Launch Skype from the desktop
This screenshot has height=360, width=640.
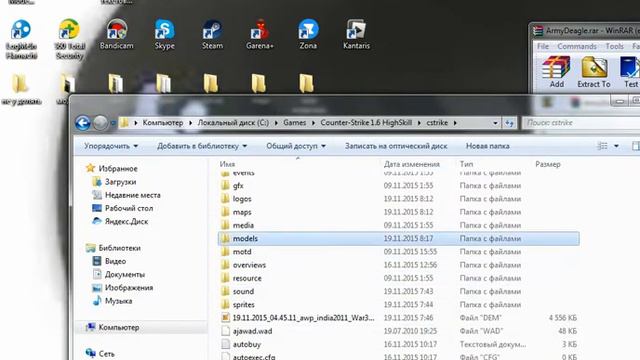[x=164, y=35]
